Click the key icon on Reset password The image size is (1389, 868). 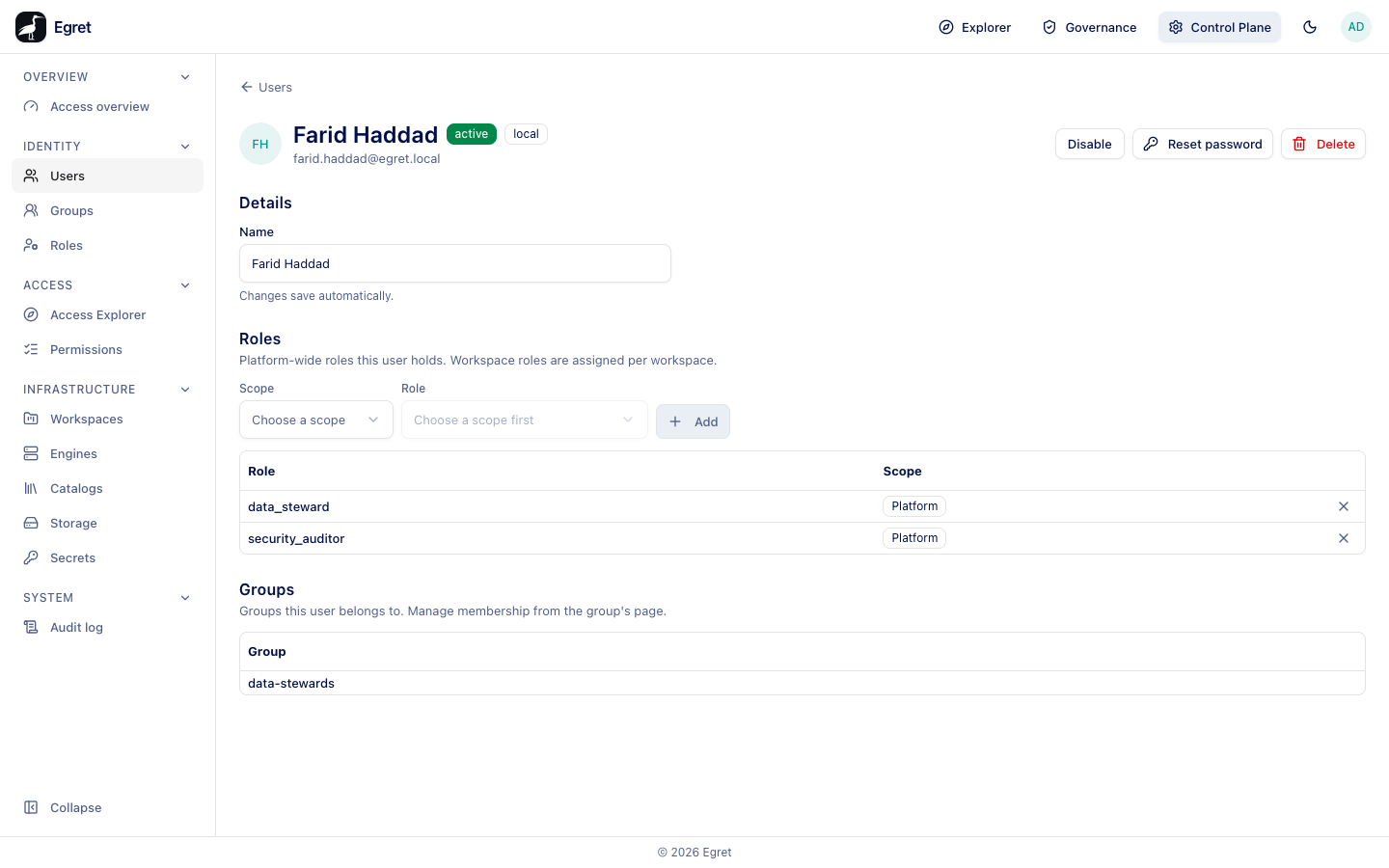pyautogui.click(x=1151, y=144)
